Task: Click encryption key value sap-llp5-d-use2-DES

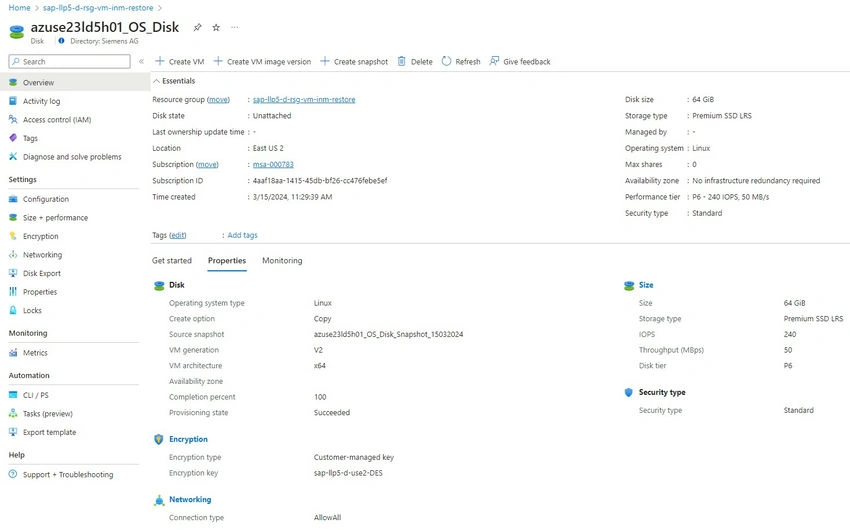Action: 348,473
